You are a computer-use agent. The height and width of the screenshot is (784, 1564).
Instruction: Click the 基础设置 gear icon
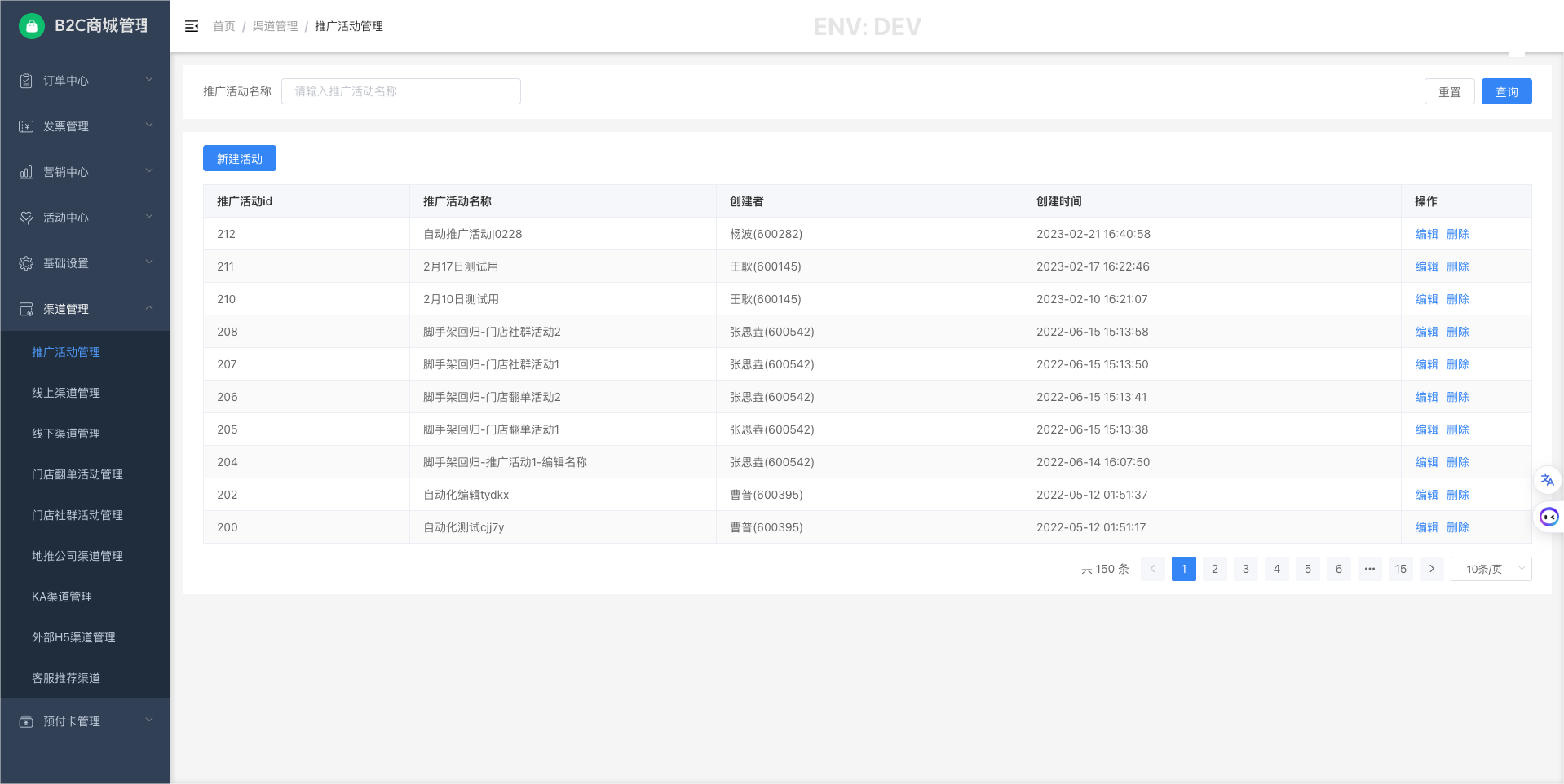pos(26,263)
